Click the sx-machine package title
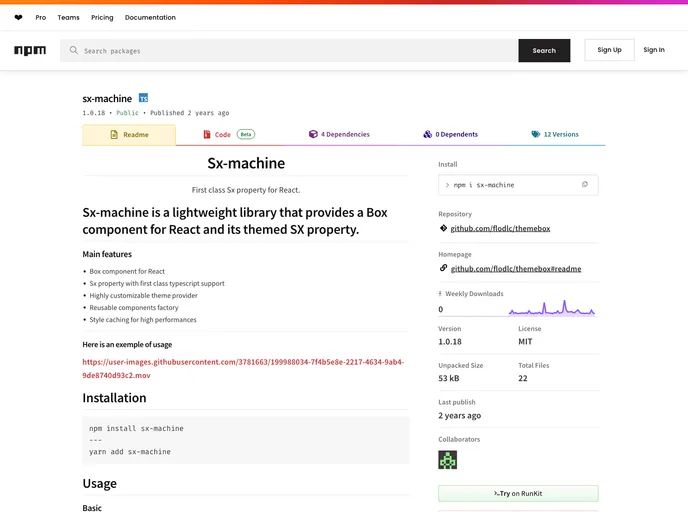The width and height of the screenshot is (688, 512). click(x=107, y=99)
